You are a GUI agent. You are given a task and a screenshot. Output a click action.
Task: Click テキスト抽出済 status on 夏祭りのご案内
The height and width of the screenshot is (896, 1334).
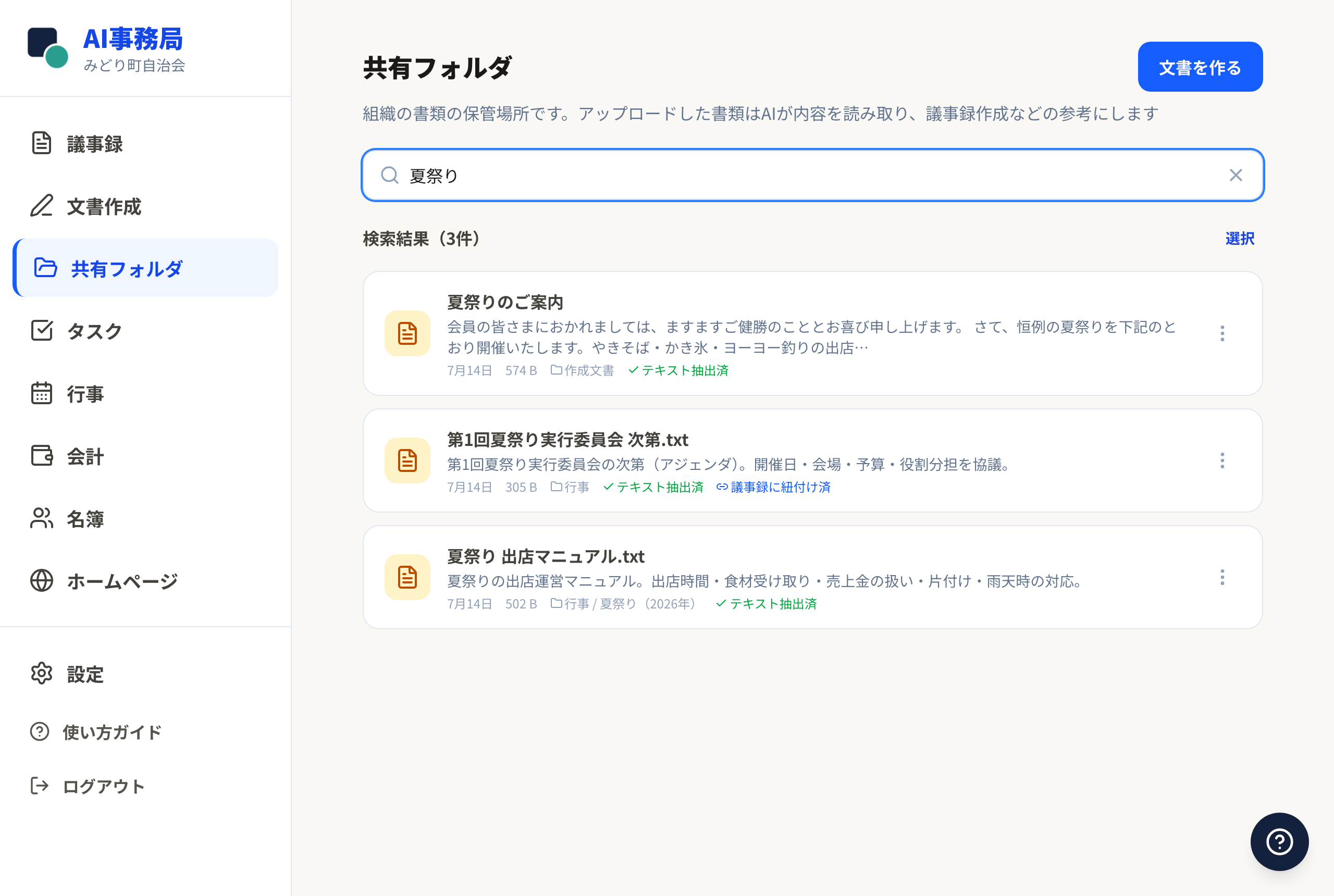click(678, 370)
